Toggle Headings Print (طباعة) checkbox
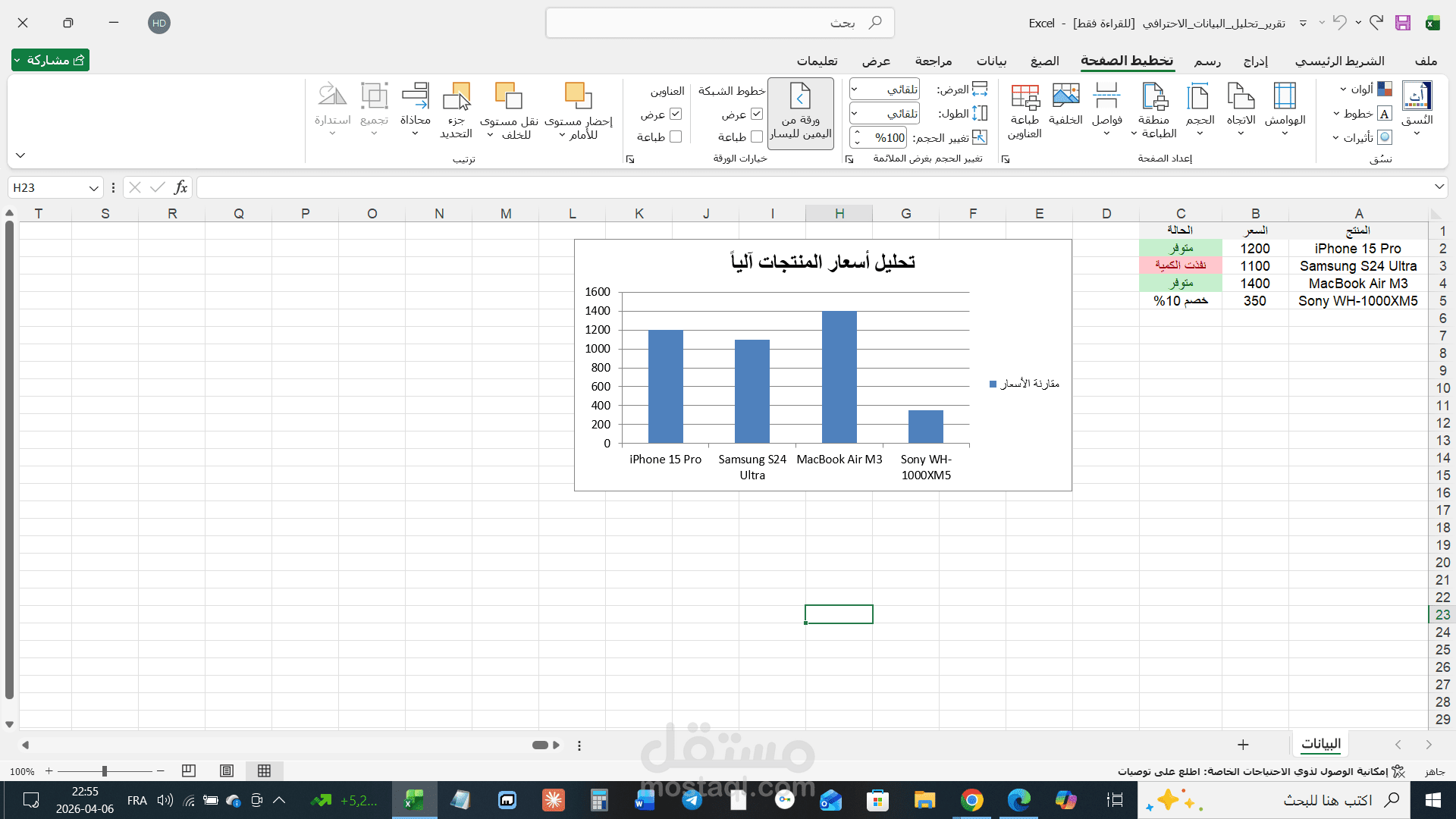Screen dimensions: 1456x819 tap(676, 137)
